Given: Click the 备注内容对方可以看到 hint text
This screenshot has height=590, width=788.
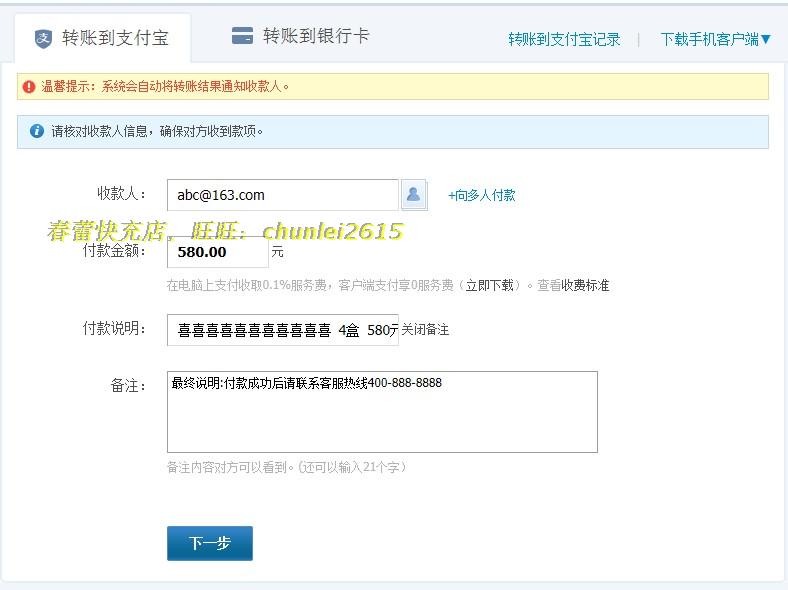Looking at the screenshot, I should [x=286, y=467].
